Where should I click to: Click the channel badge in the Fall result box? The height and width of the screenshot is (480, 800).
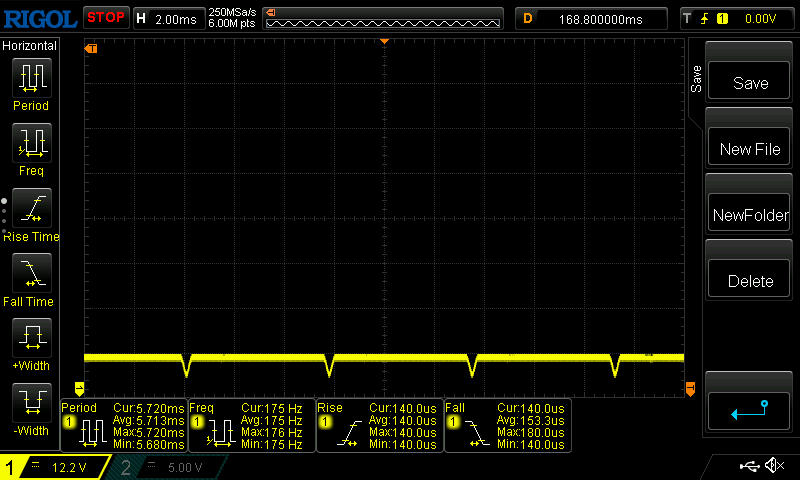point(453,422)
